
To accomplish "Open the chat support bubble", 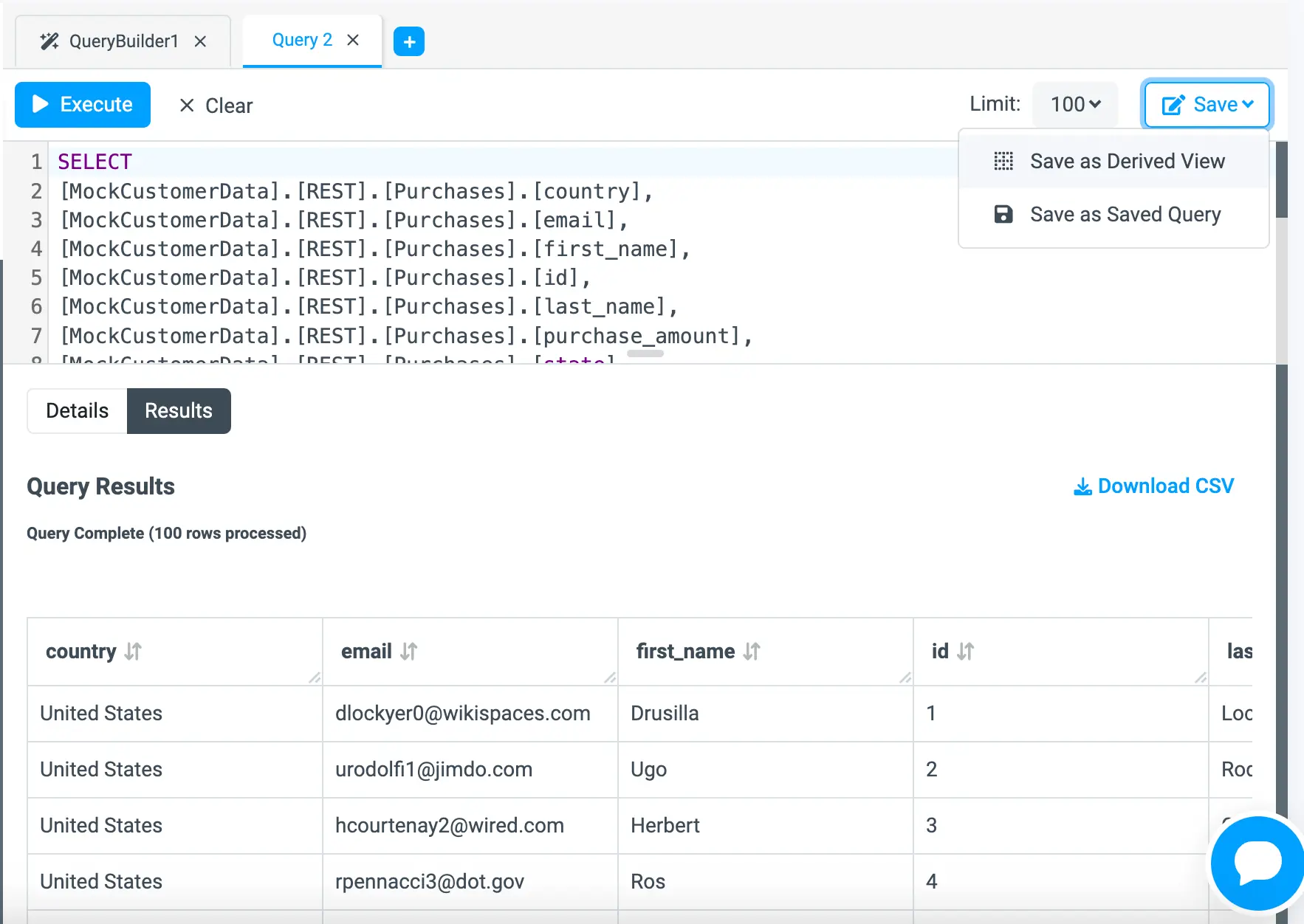I will (x=1257, y=862).
